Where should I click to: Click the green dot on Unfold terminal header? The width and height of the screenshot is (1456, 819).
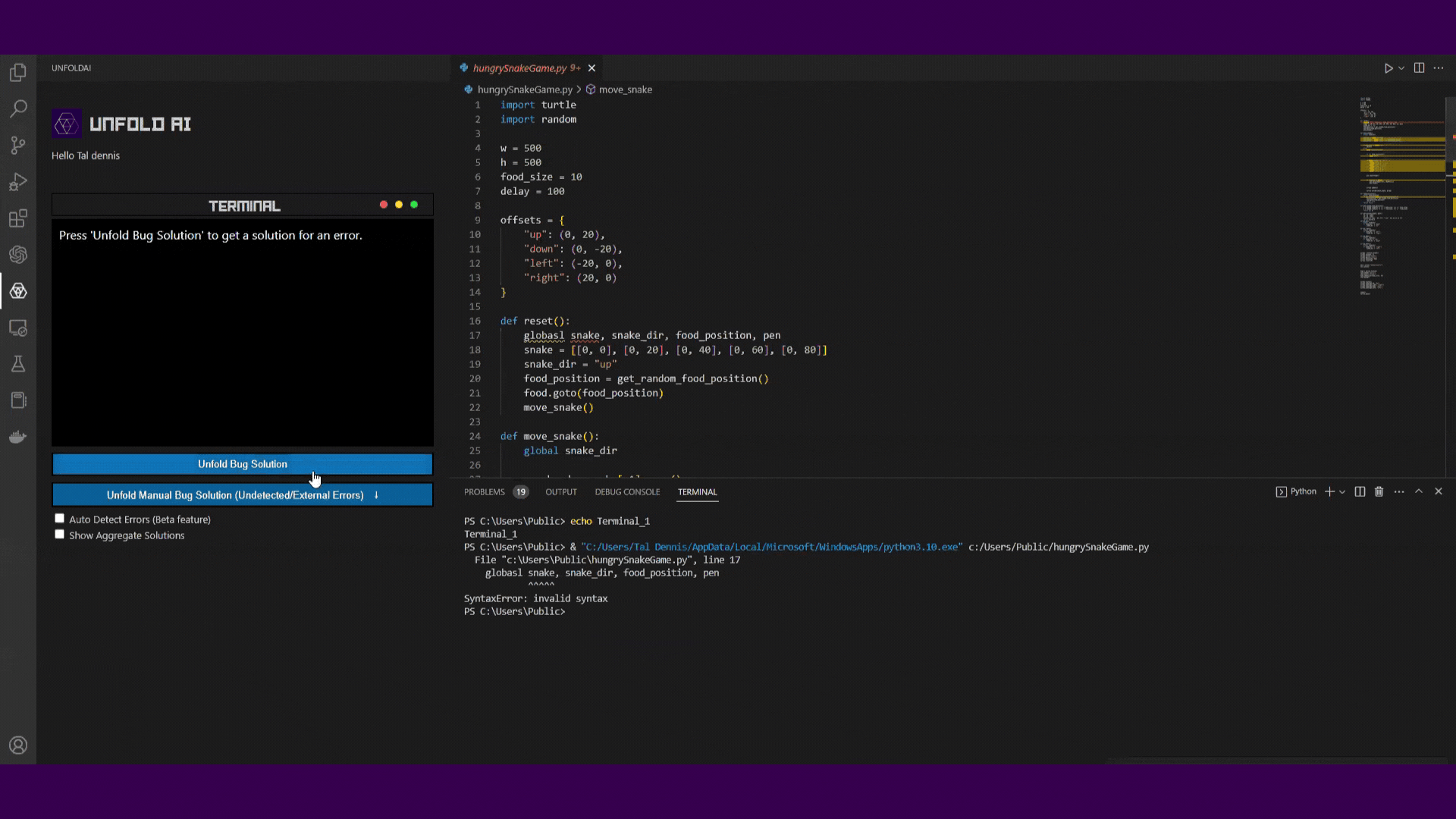(x=414, y=205)
